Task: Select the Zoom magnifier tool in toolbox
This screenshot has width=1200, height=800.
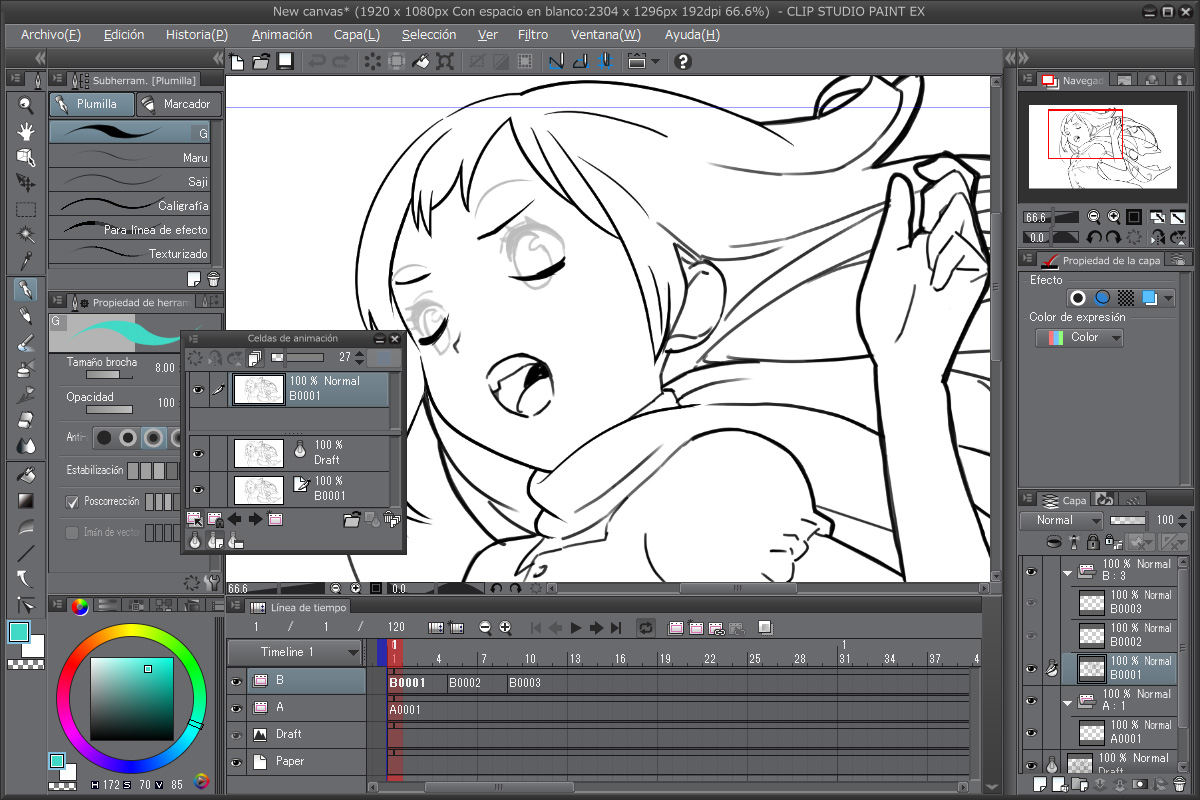Action: click(26, 104)
